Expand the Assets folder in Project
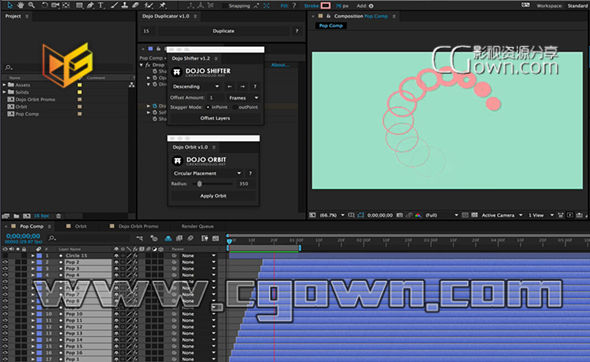Image resolution: width=590 pixels, height=362 pixels. pyautogui.click(x=4, y=85)
